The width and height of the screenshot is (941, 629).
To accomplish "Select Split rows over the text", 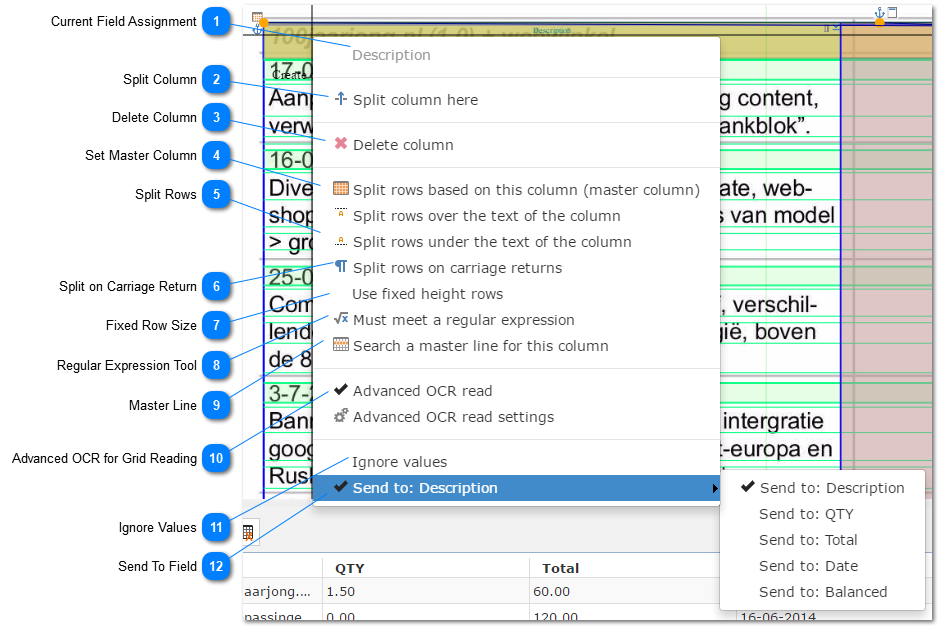I will tap(516, 215).
